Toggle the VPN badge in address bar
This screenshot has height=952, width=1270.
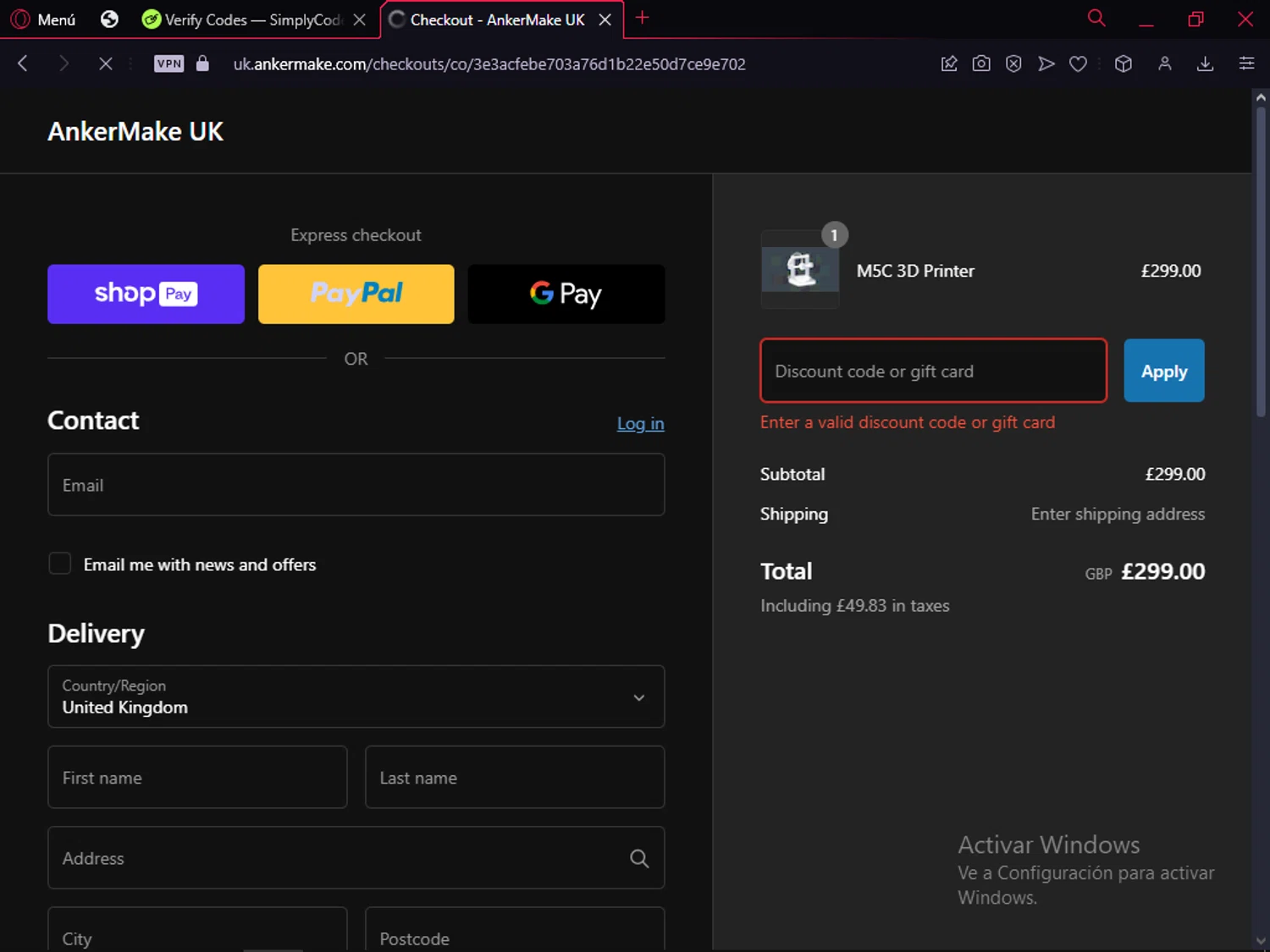click(x=169, y=63)
